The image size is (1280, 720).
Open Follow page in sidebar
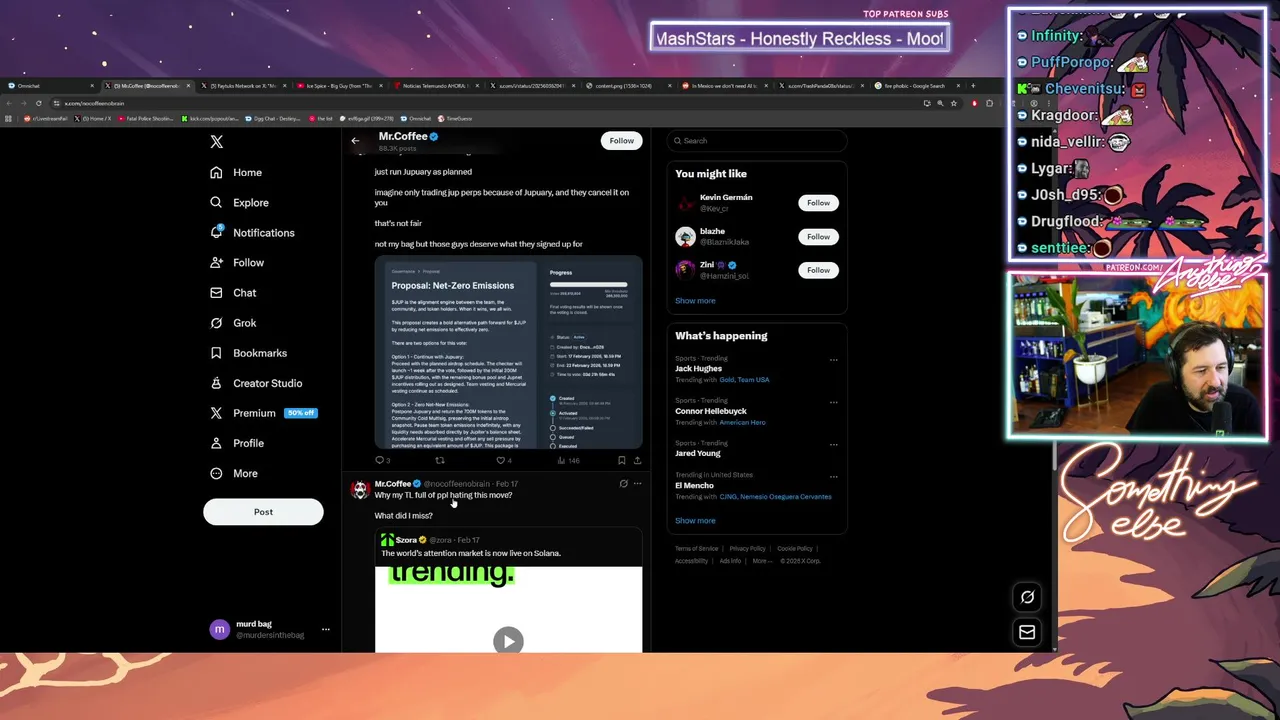236,262
